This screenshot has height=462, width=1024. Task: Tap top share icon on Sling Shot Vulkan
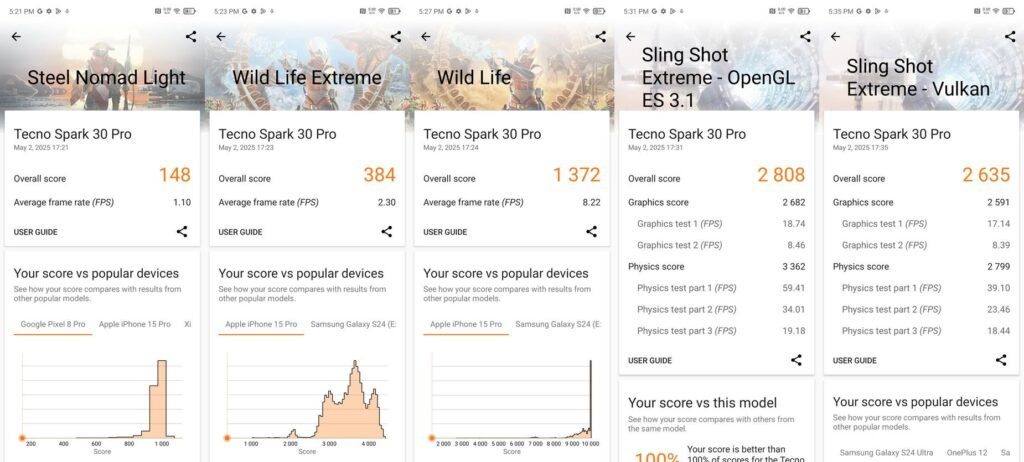tap(1010, 37)
